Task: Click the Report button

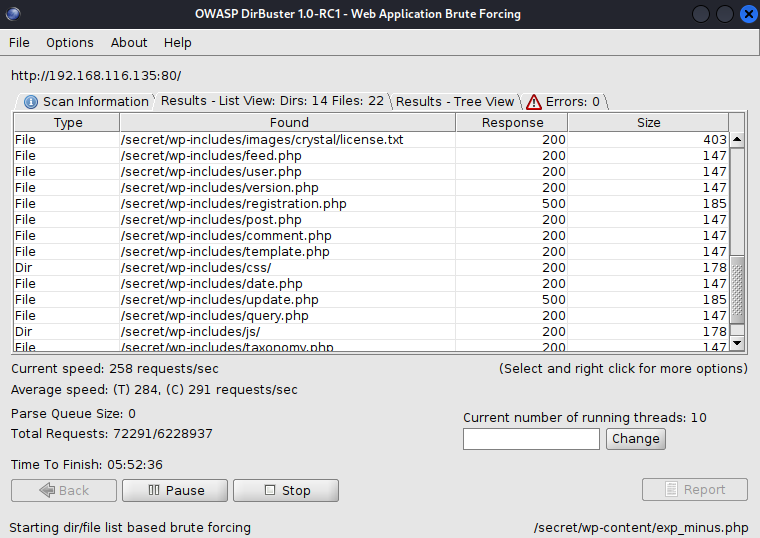Action: coord(695,490)
